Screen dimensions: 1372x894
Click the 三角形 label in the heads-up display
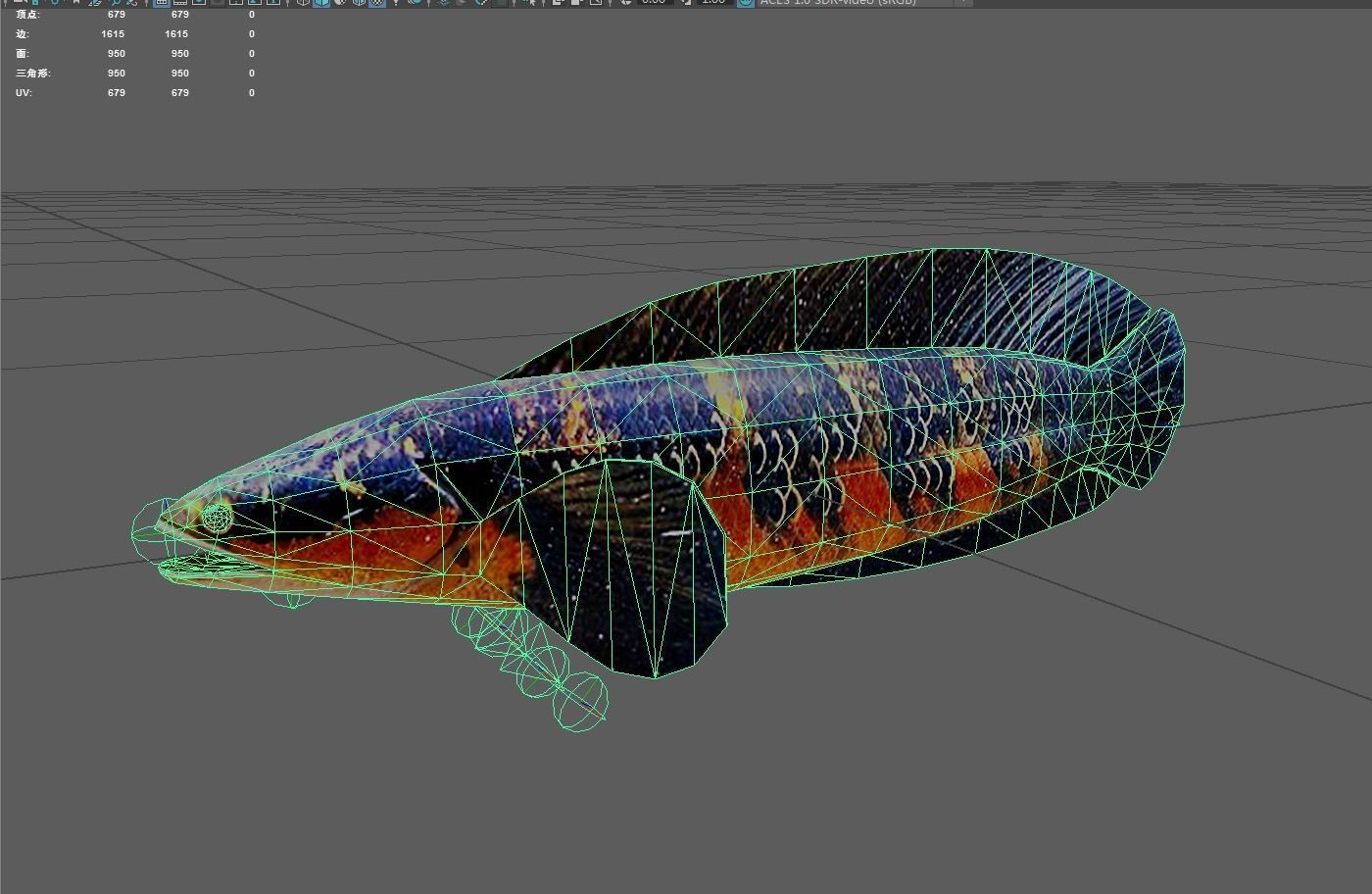click(32, 73)
